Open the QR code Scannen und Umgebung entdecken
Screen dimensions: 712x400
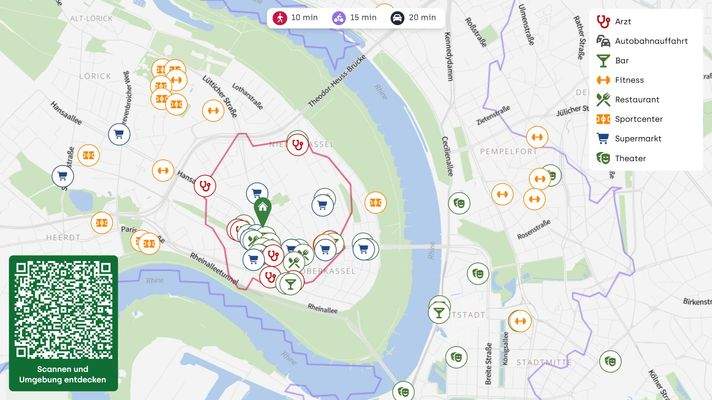coord(63,323)
